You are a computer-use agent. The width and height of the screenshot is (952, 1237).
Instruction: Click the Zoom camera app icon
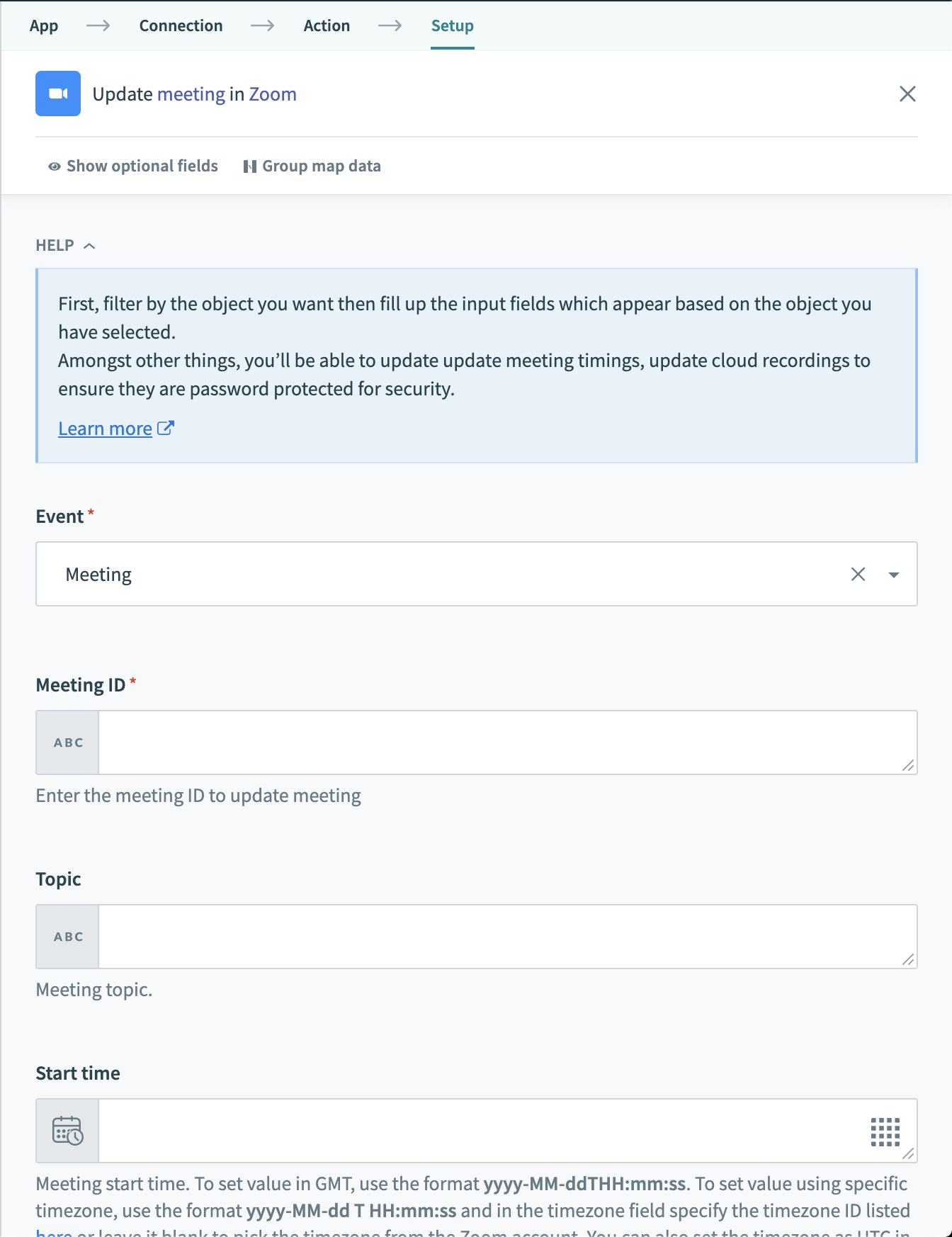click(58, 94)
